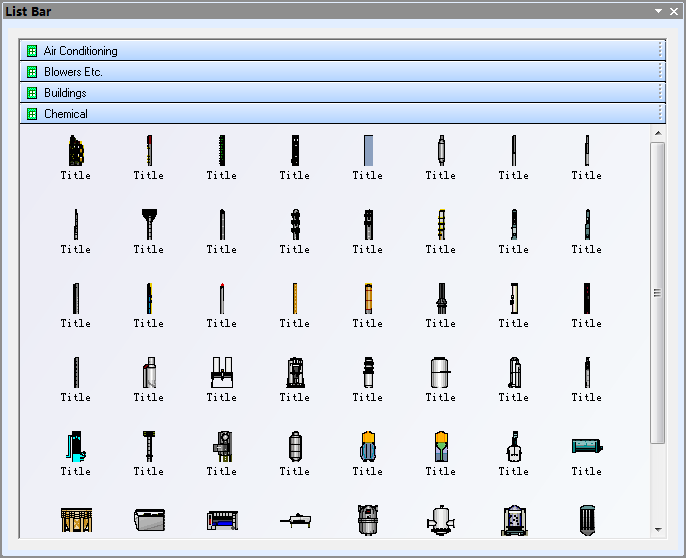Select the solid blue-gray rectangular column symbol
Image resolution: width=686 pixels, height=558 pixels.
tap(368, 150)
